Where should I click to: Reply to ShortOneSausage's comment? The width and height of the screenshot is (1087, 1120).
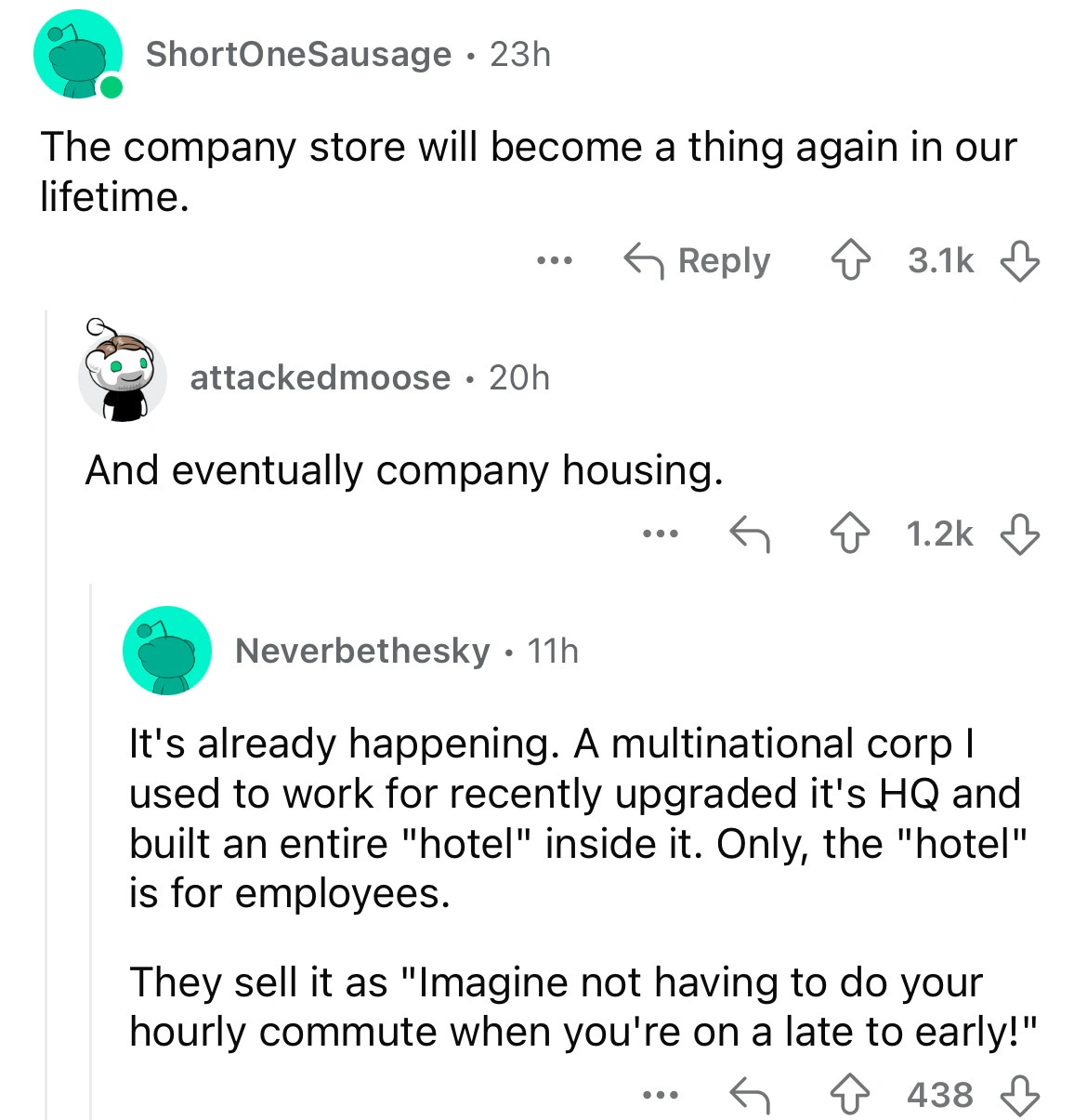697,261
